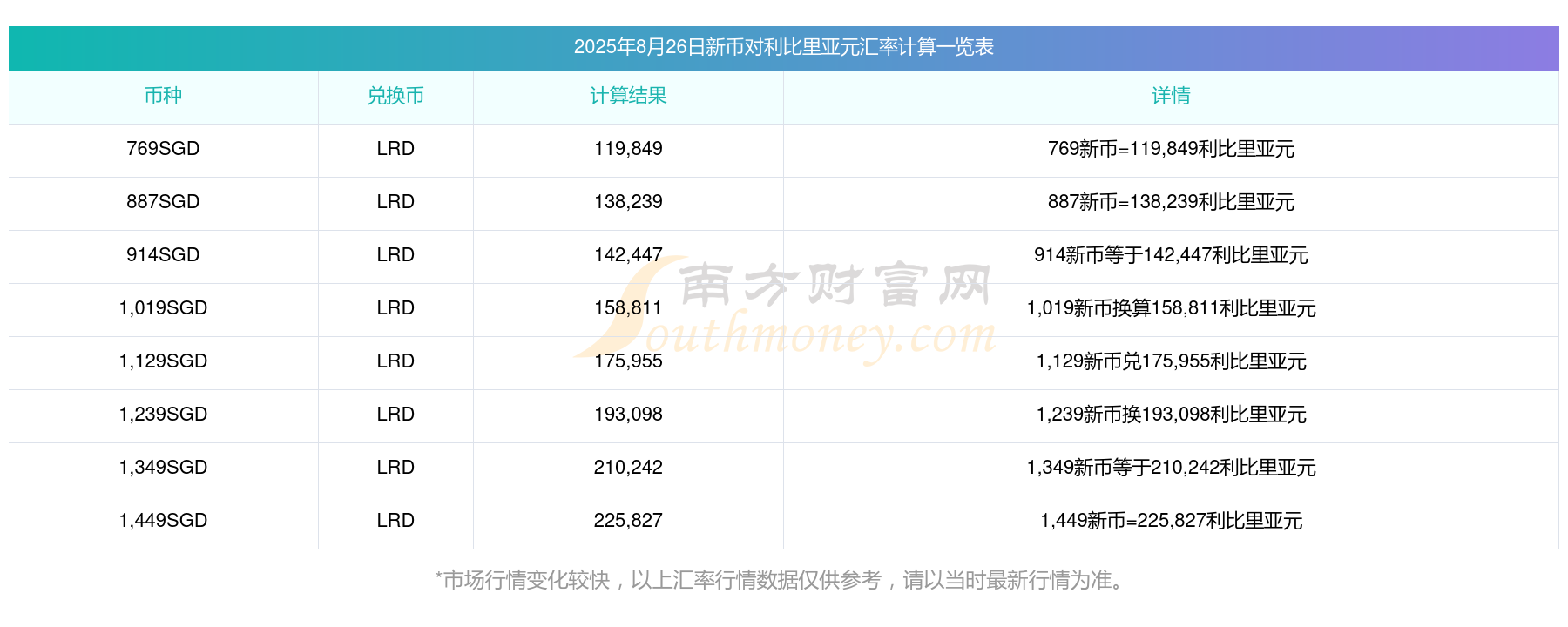Click detail text 887新币=138,239利比里亚元
This screenshot has width=1568, height=627.
click(1171, 202)
